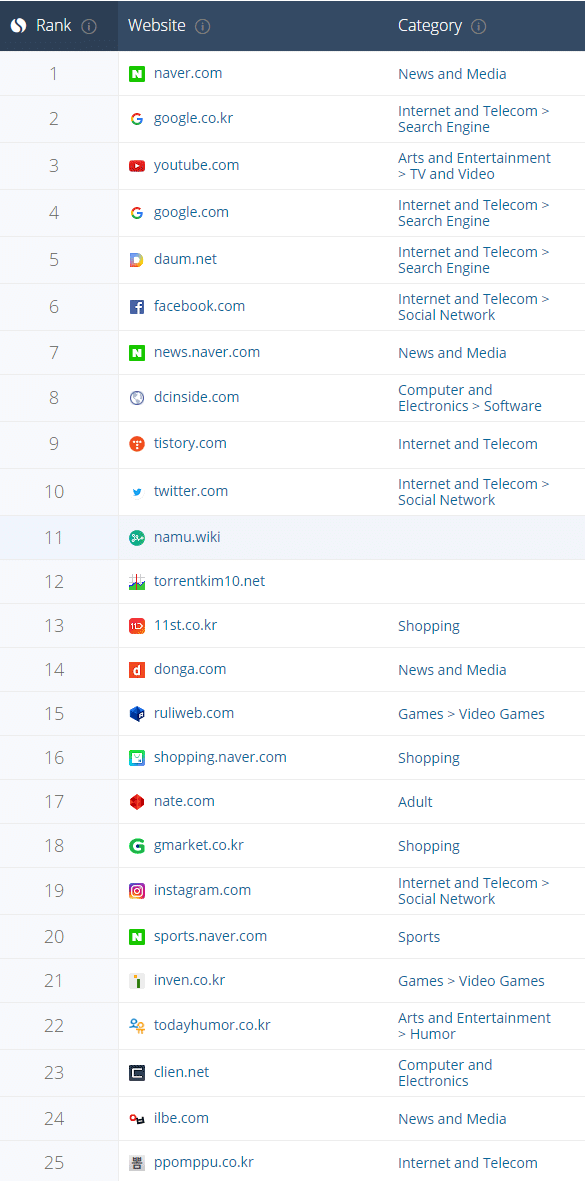The width and height of the screenshot is (585, 1181).
Task: Click the info icon beside Website header
Action: (203, 26)
